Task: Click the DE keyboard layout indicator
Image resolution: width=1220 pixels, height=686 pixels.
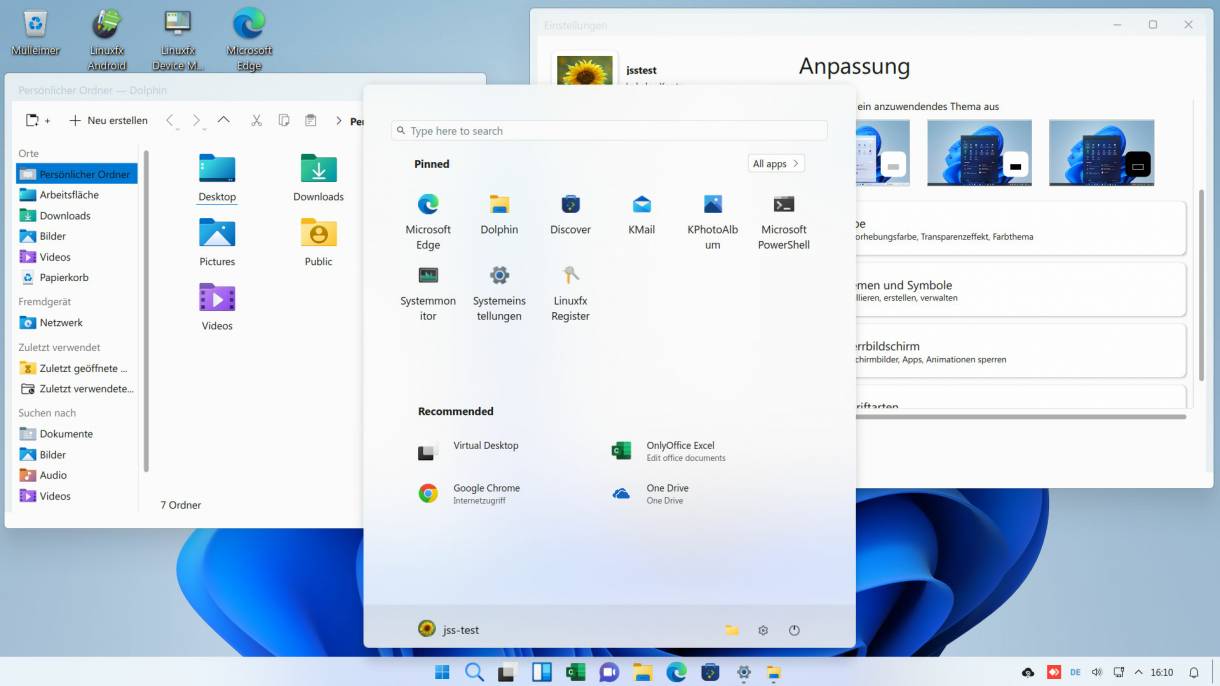Action: 1075,672
